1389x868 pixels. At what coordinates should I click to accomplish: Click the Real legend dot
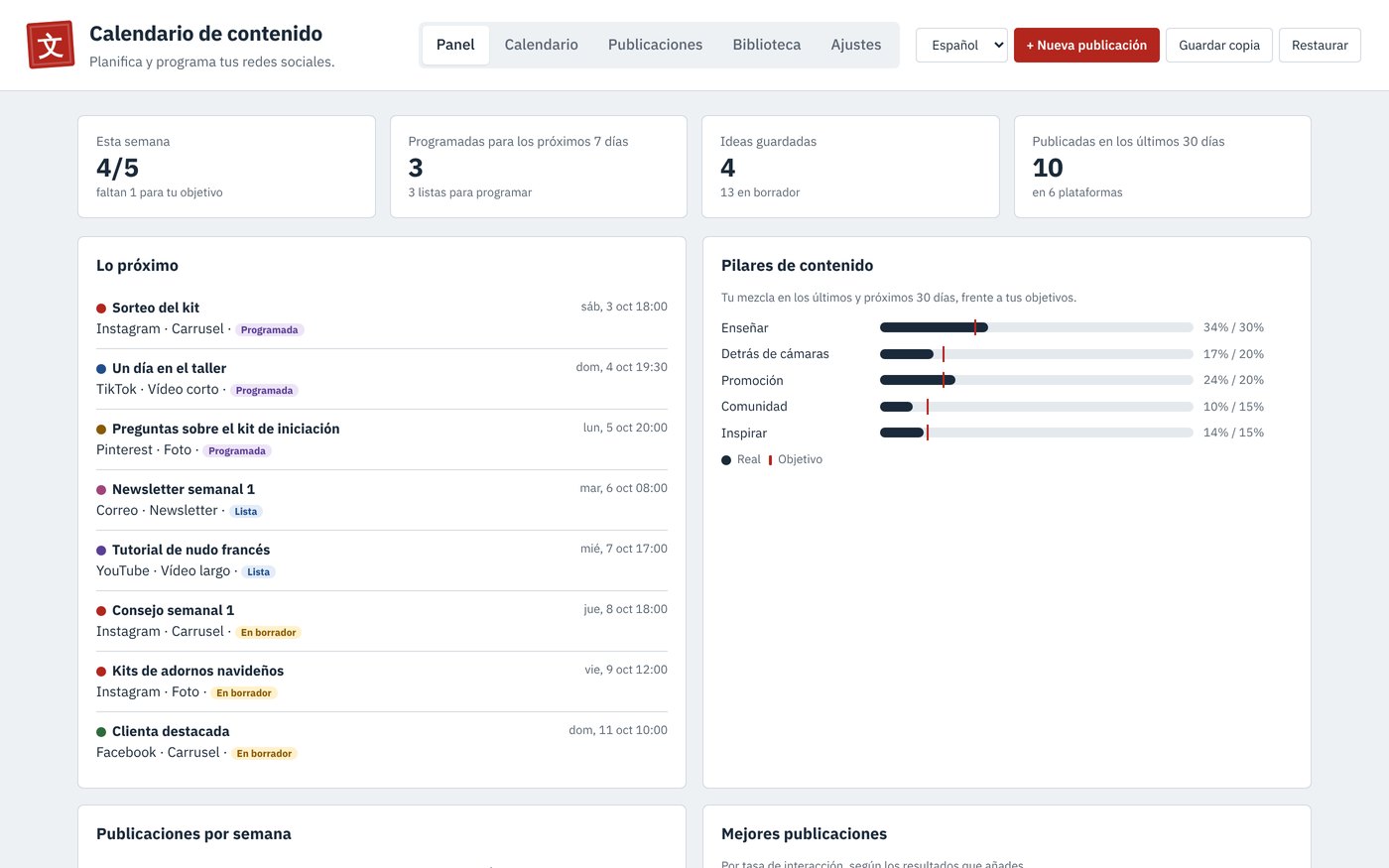click(x=726, y=460)
